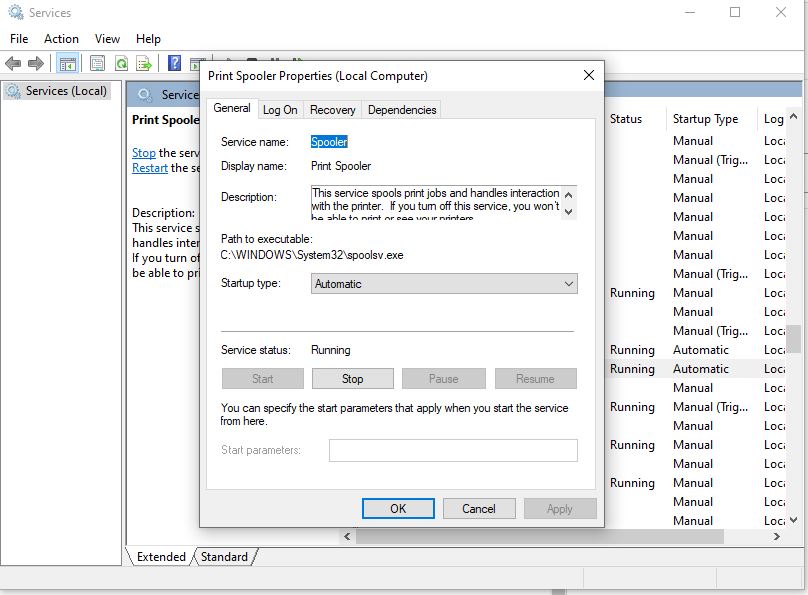
Task: Confirm the dialog with OK
Action: (398, 508)
